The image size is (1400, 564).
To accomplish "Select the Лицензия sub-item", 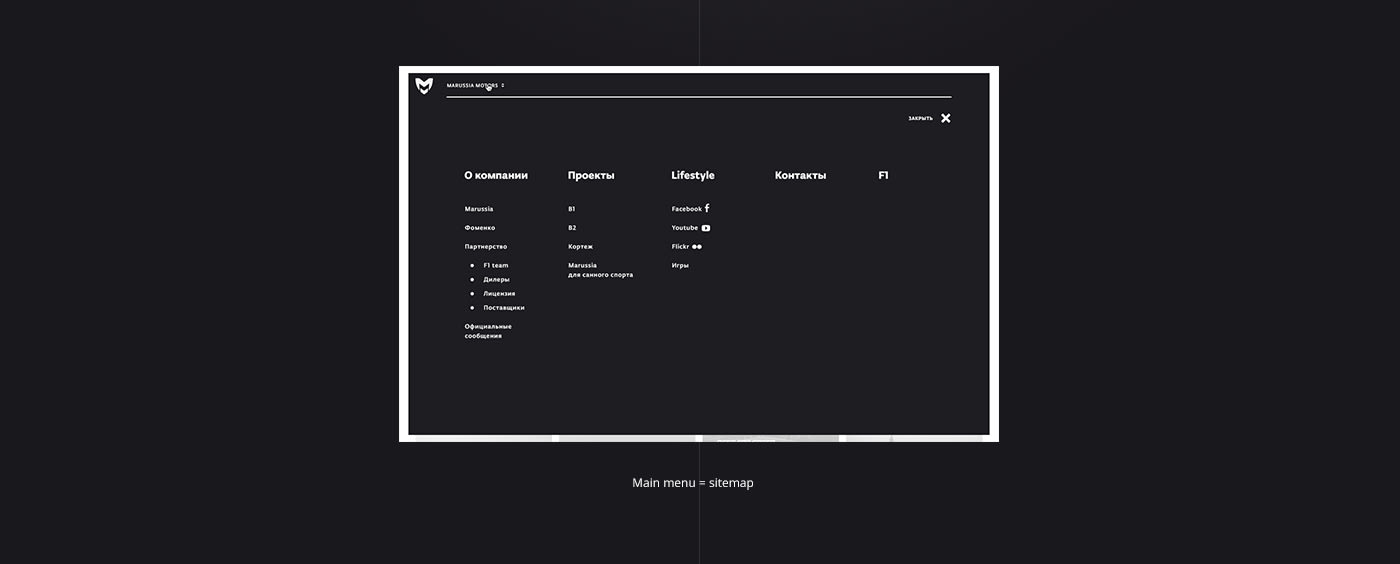I will pos(499,294).
